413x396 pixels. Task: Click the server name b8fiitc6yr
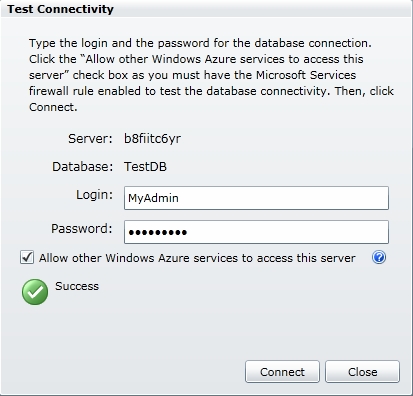(152, 138)
